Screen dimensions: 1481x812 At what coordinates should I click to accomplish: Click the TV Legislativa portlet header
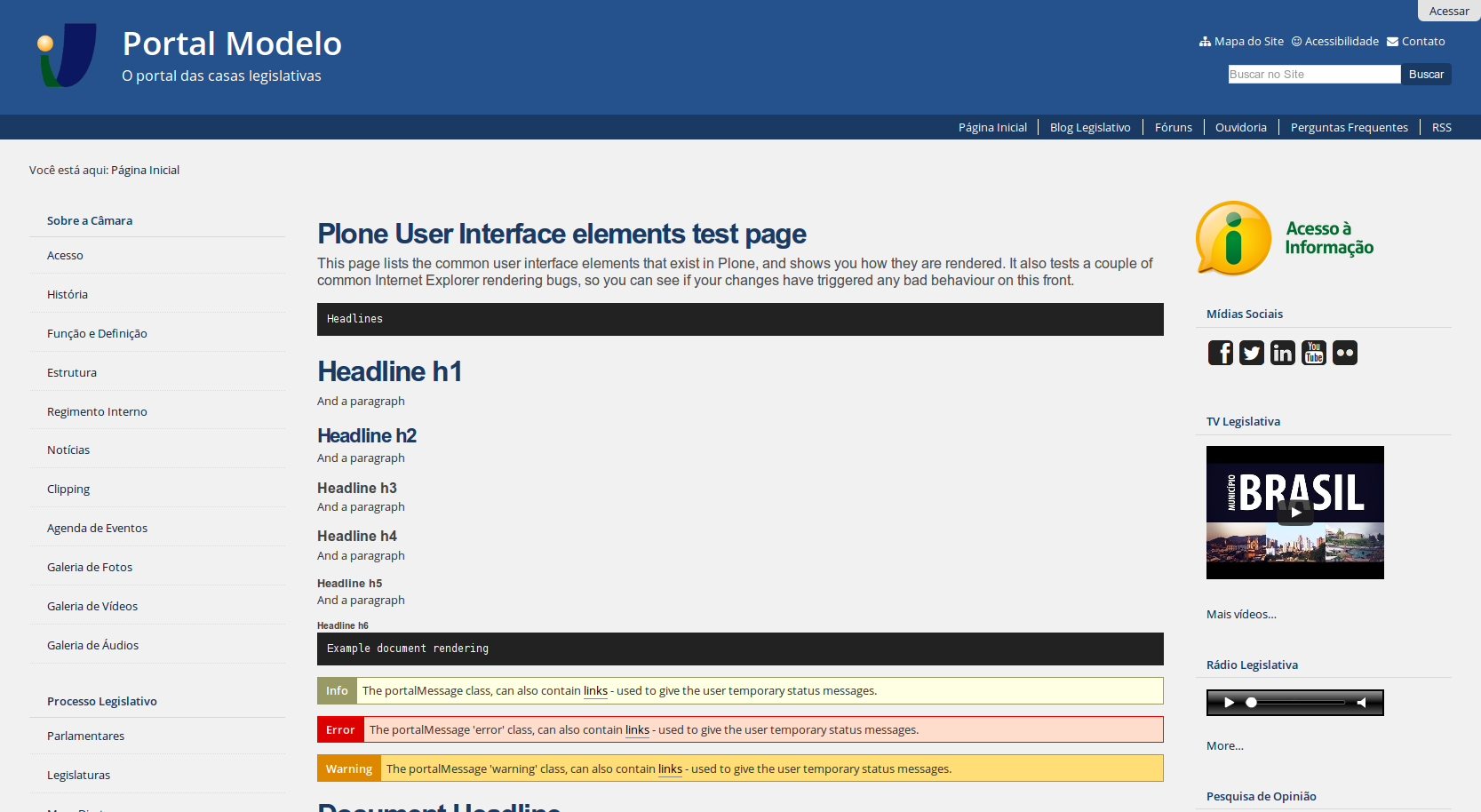[1243, 421]
